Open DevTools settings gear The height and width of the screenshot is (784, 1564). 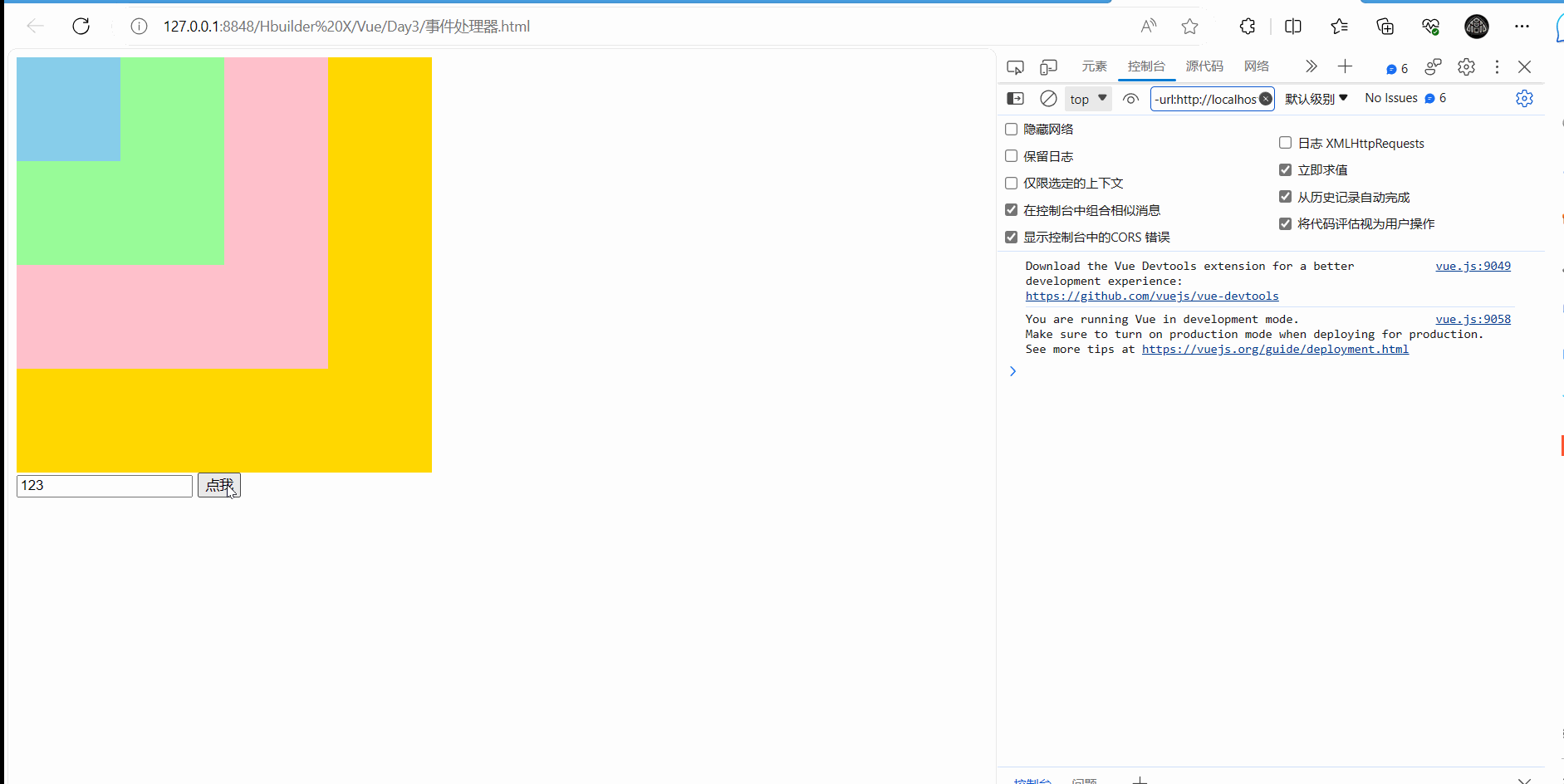coord(1466,66)
